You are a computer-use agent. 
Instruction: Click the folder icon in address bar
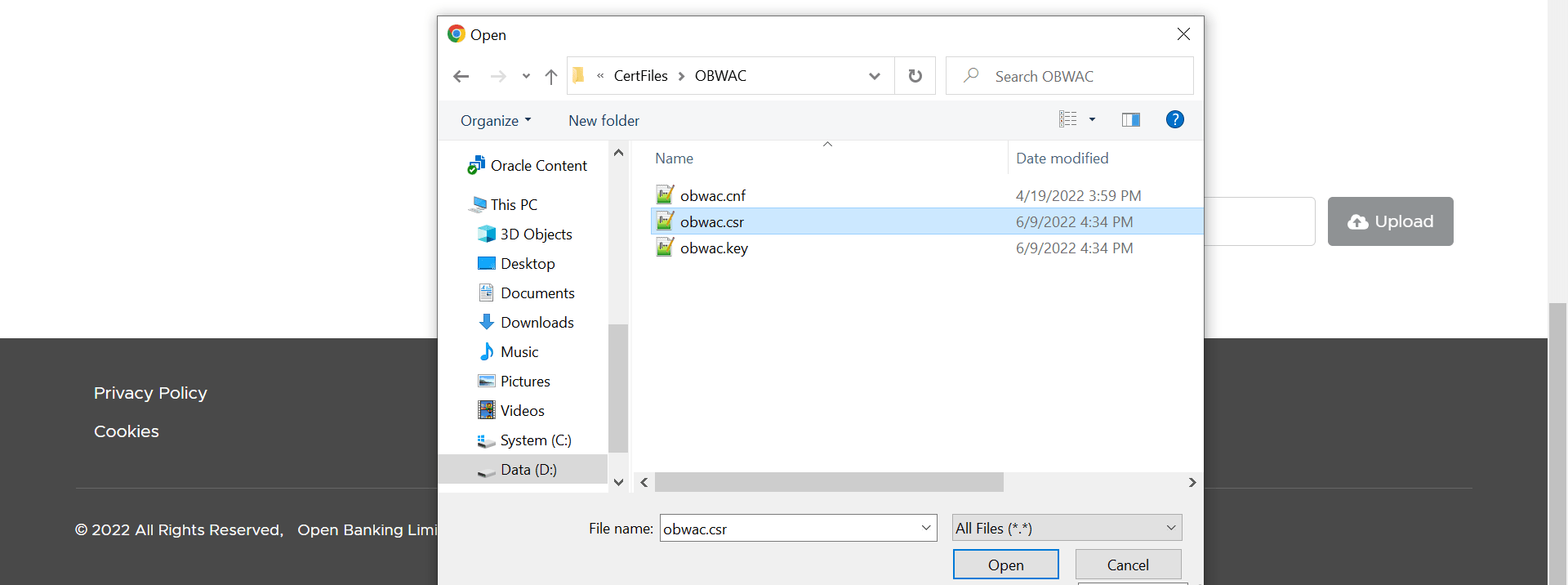tap(579, 75)
